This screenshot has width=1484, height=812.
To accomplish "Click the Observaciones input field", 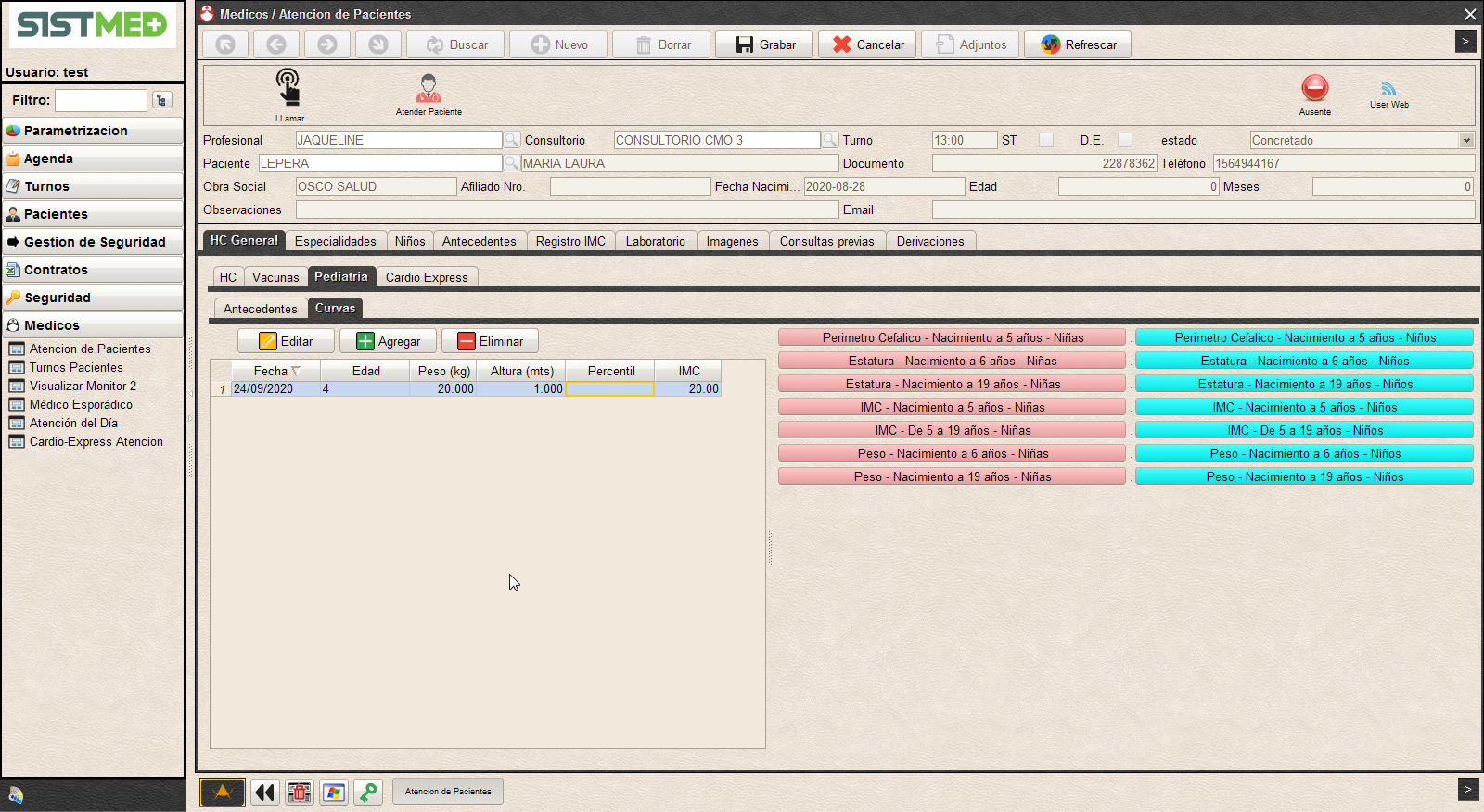I will [x=567, y=210].
